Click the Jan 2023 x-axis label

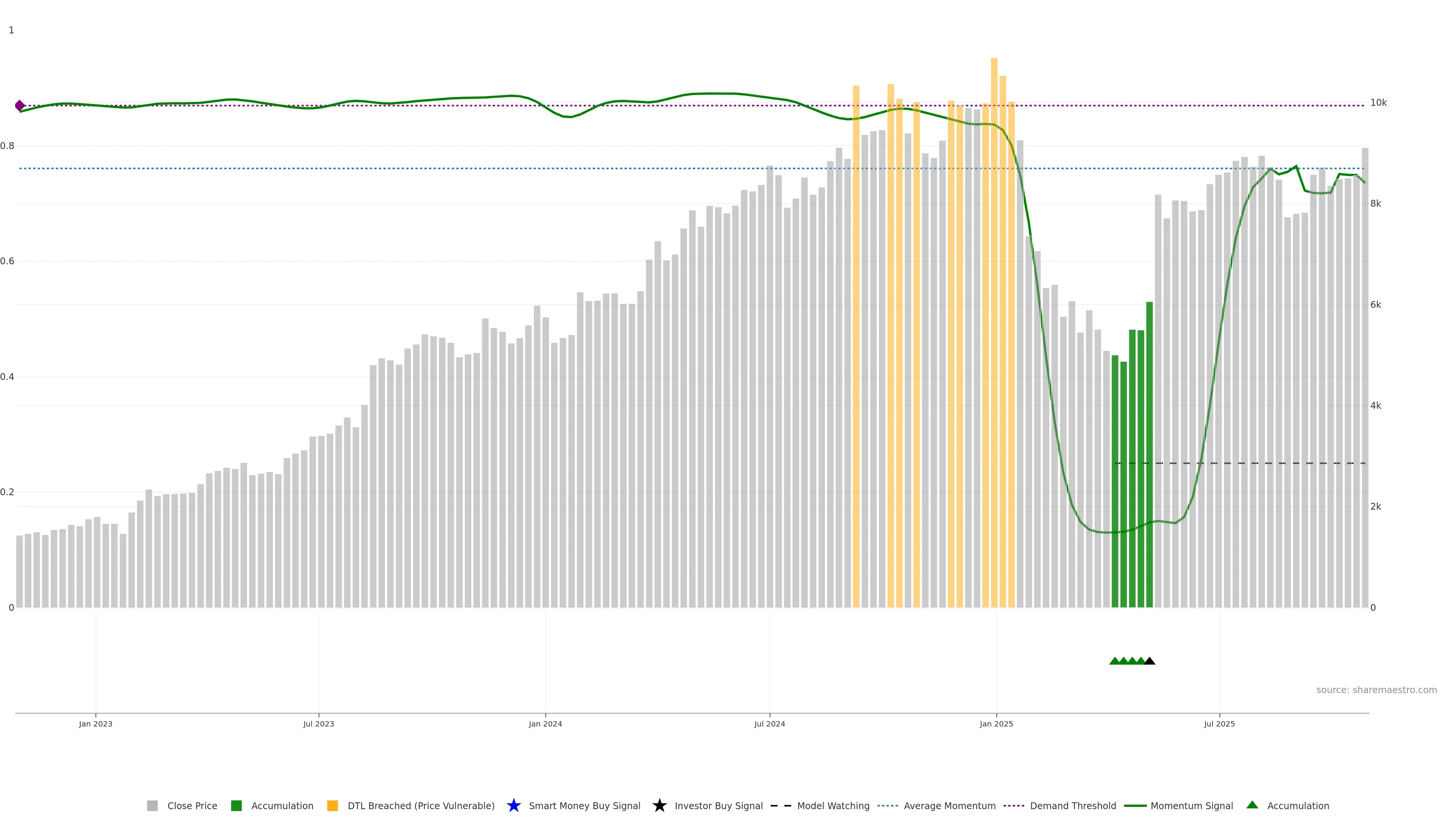point(96,723)
